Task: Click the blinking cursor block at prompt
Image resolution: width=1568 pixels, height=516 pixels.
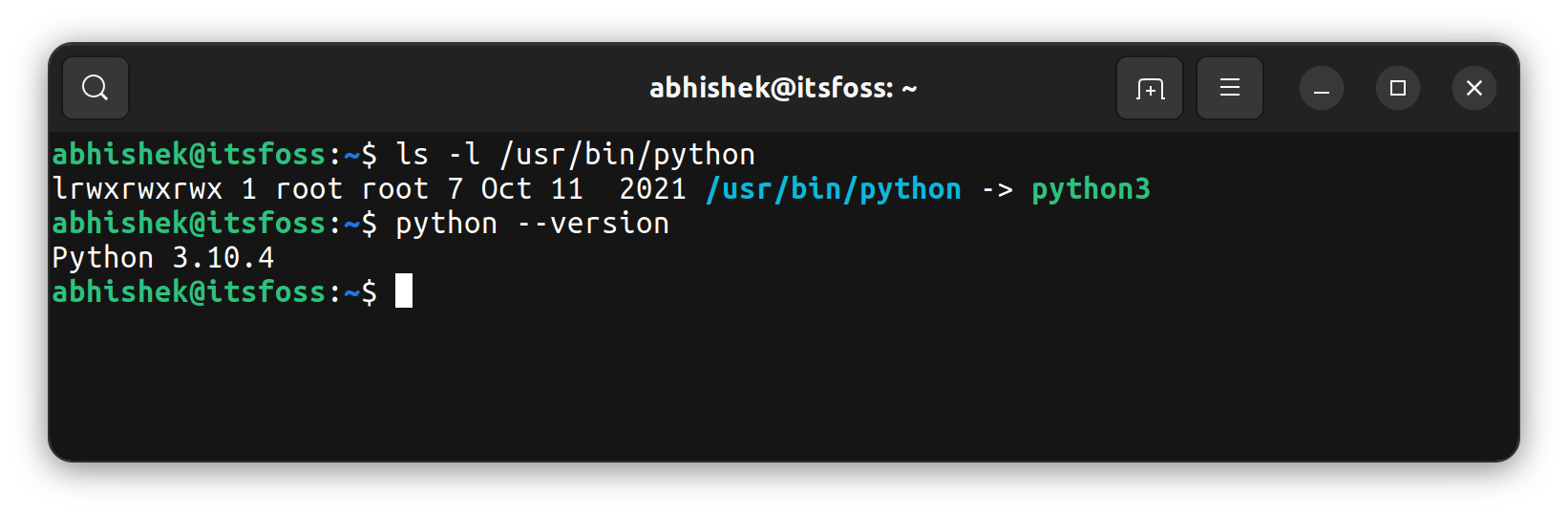Action: 404,290
